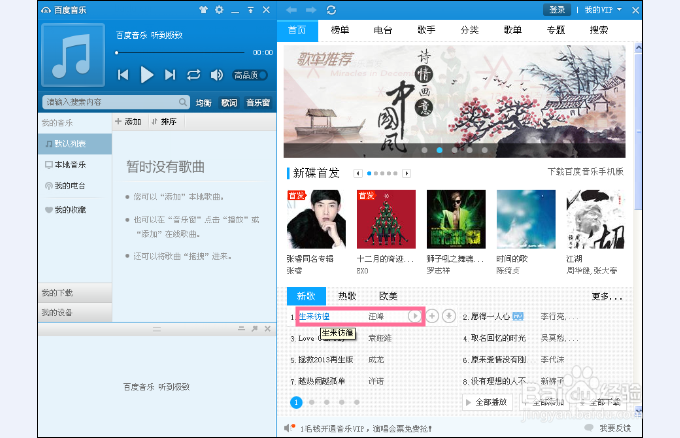Click the lyrics panel menu lines icon
The height and width of the screenshot is (438, 680).
(242, 329)
